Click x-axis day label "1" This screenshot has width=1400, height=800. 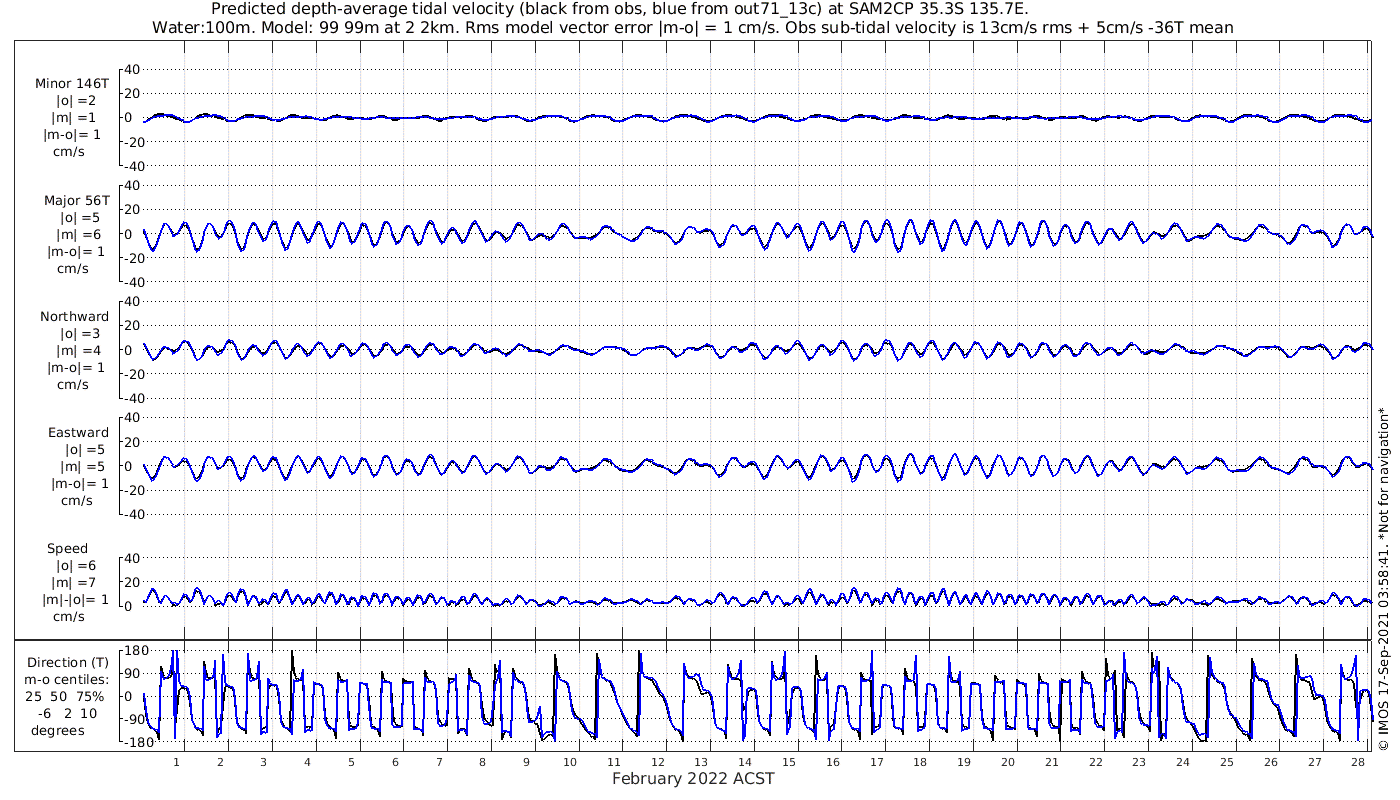click(x=176, y=762)
